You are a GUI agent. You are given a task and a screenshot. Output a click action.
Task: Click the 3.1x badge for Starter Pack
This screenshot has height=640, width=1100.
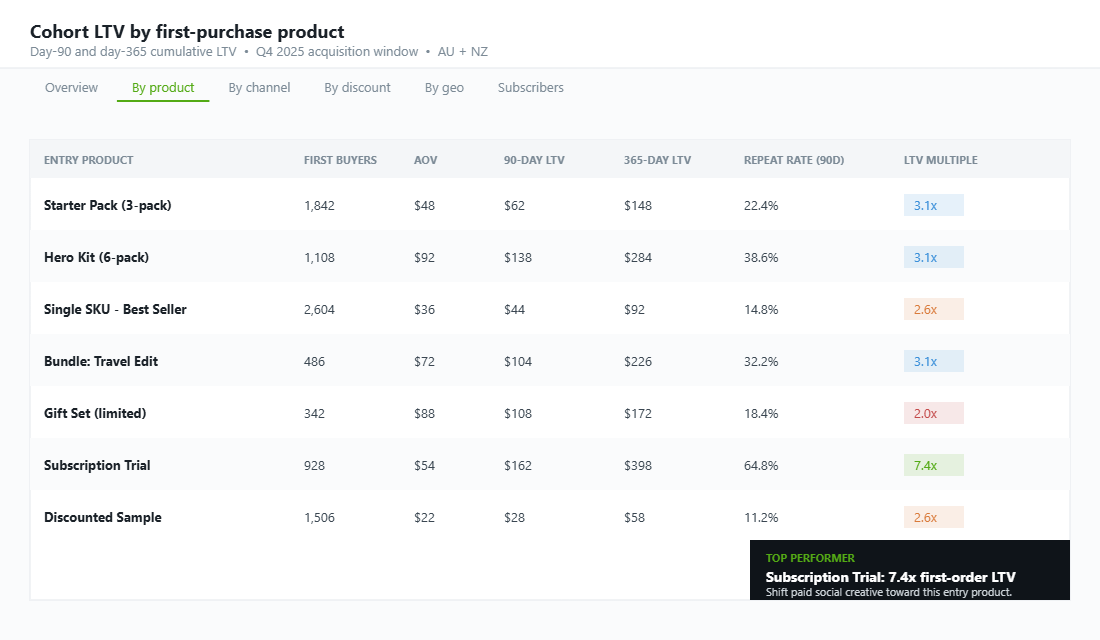[933, 205]
